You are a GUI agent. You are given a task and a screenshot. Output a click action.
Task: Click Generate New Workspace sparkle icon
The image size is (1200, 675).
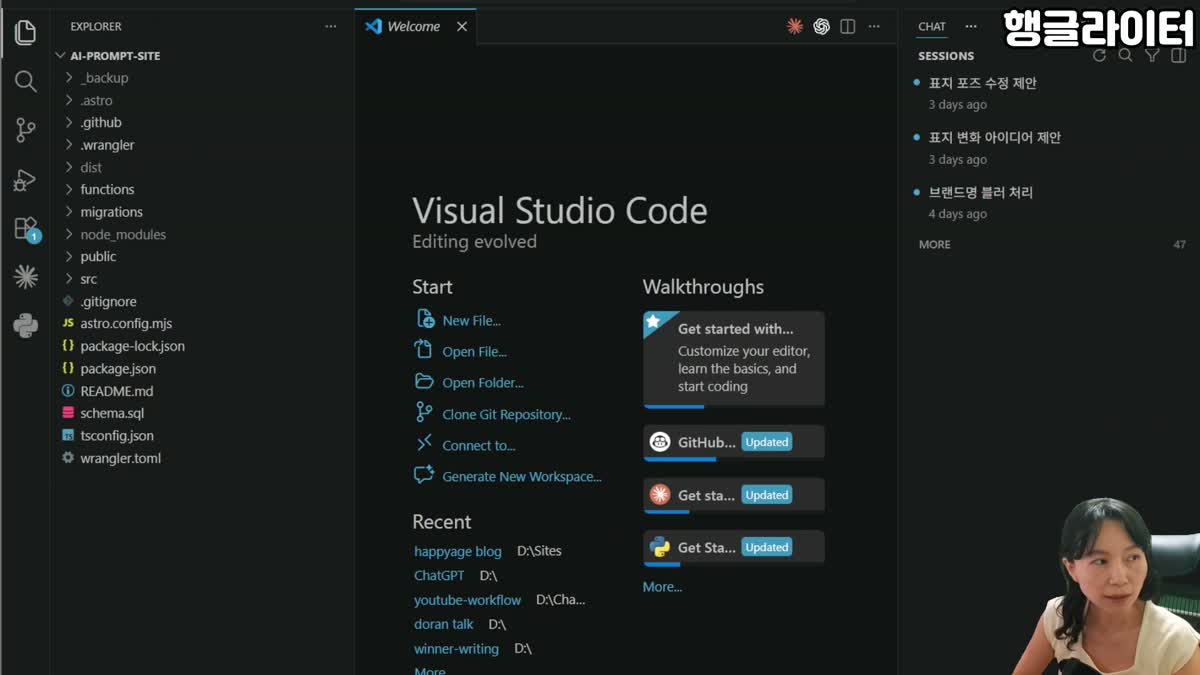424,475
